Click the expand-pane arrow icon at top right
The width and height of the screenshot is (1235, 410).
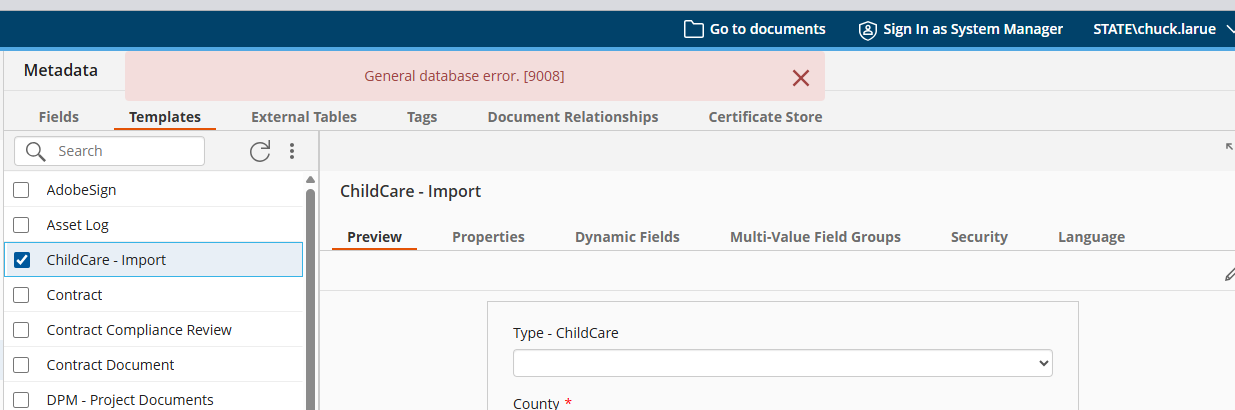tap(1229, 147)
